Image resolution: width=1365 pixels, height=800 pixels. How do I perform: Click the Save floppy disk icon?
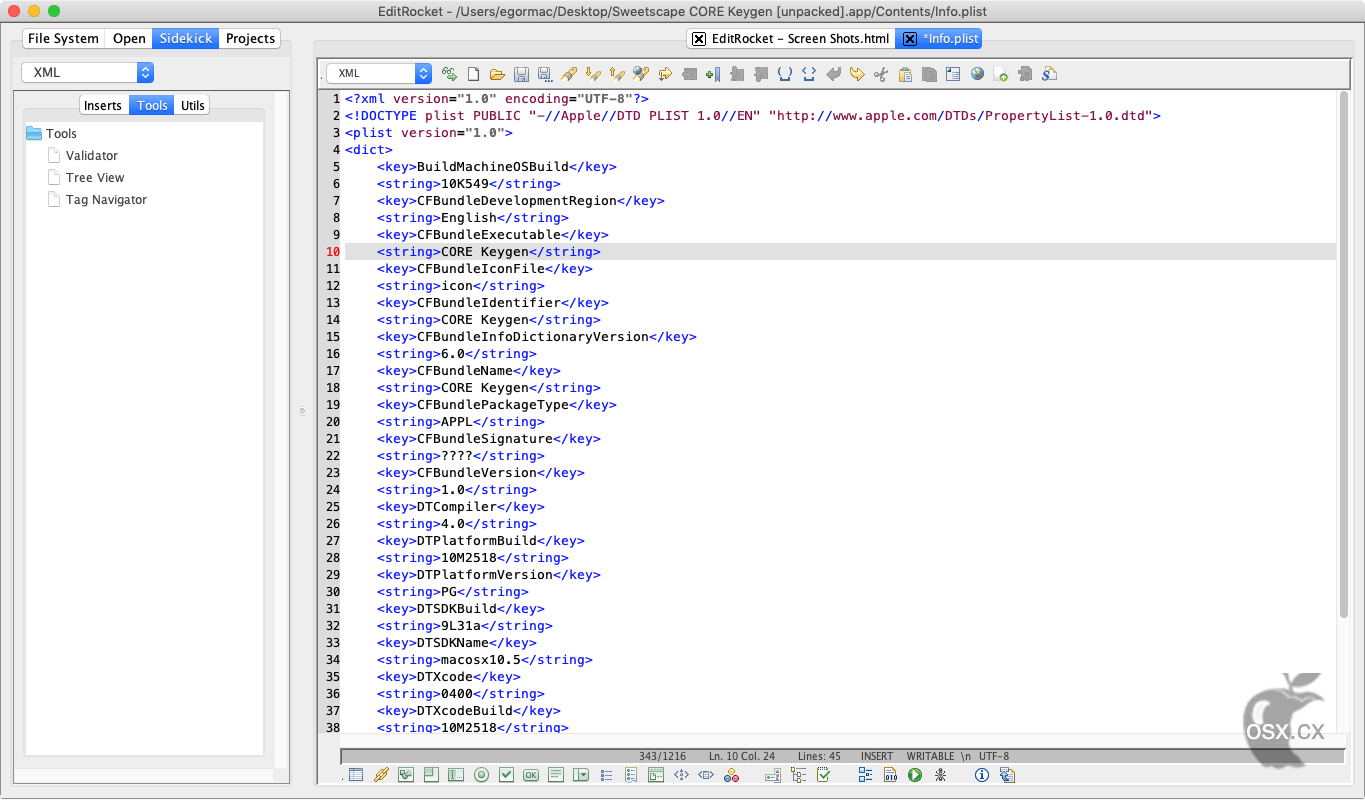521,74
